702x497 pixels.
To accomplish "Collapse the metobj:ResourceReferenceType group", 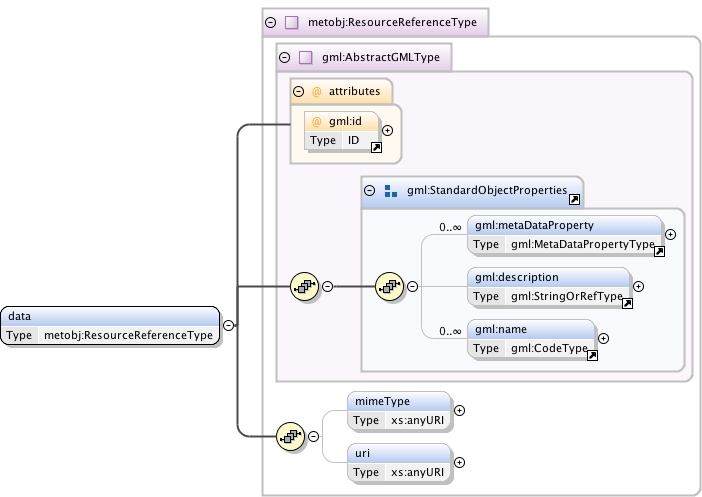I will tap(270, 22).
